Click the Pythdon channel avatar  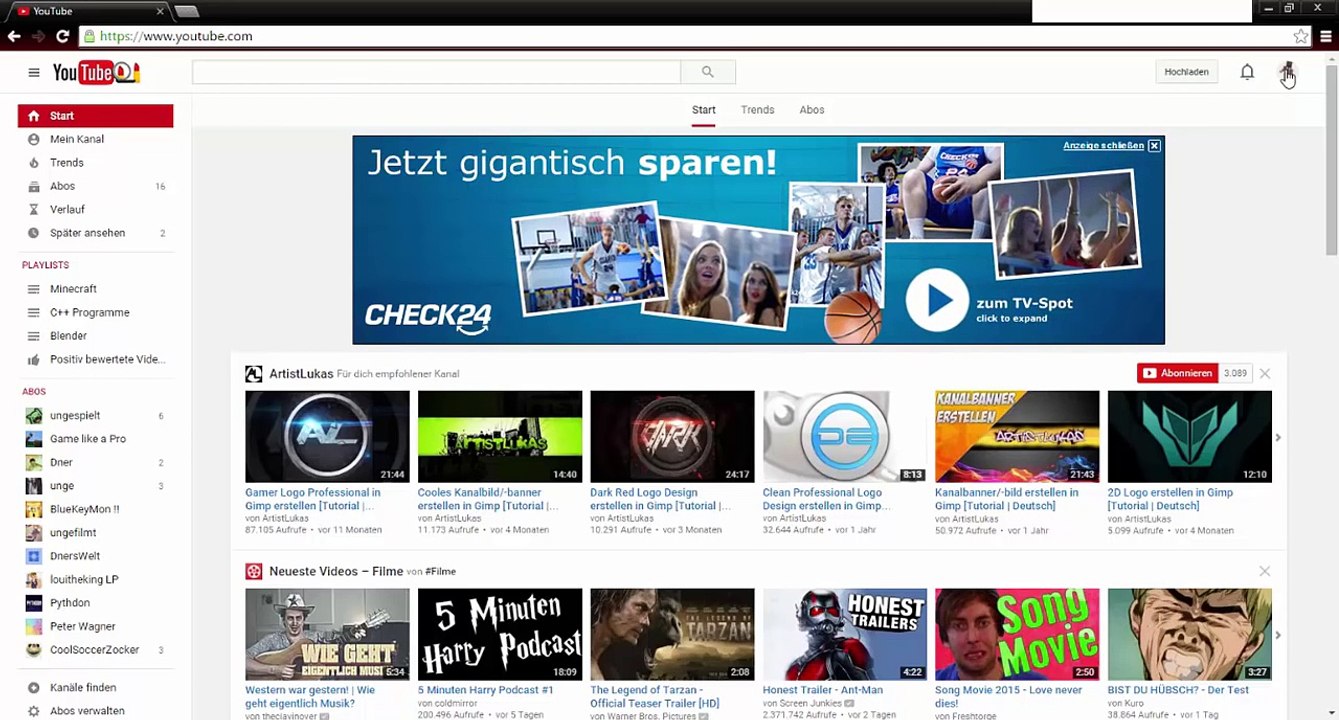(34, 603)
